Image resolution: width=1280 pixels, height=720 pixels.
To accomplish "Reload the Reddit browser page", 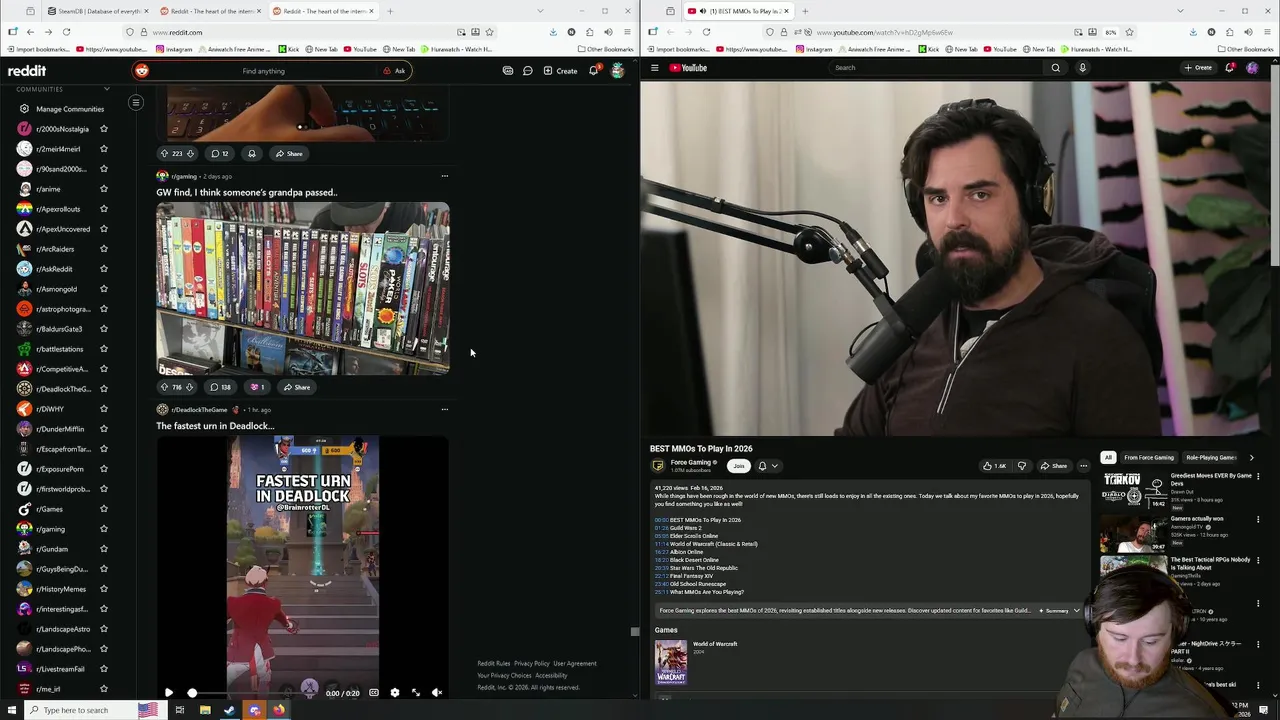I will point(66,32).
